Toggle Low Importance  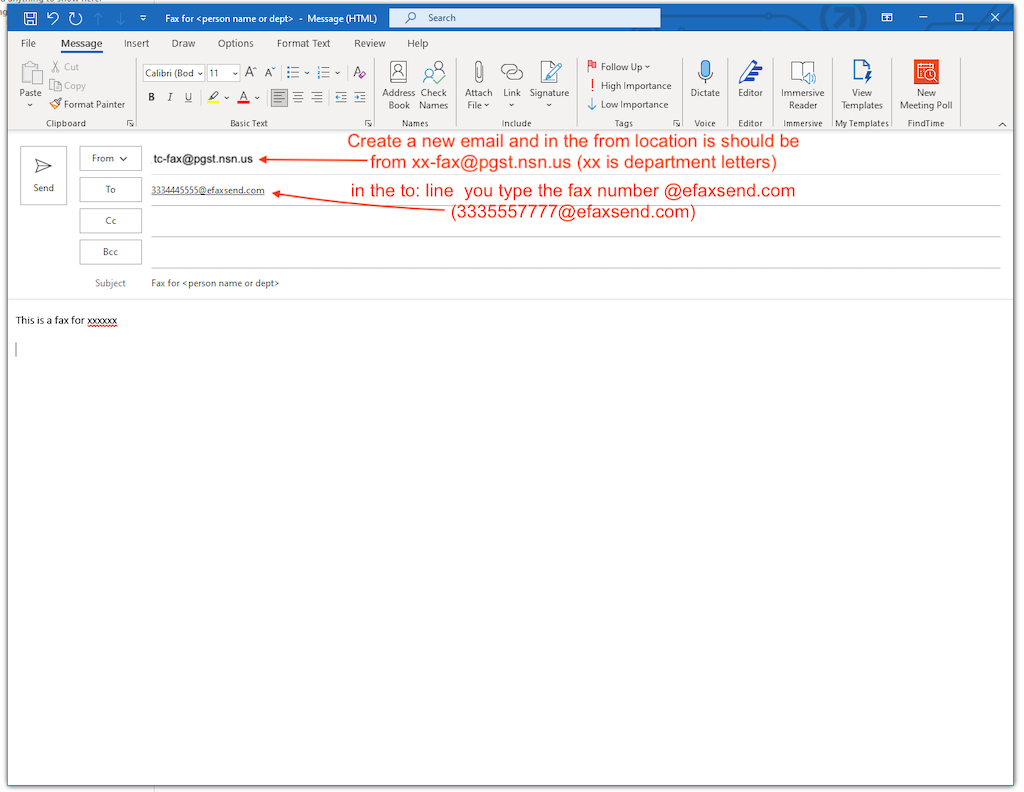click(x=628, y=104)
